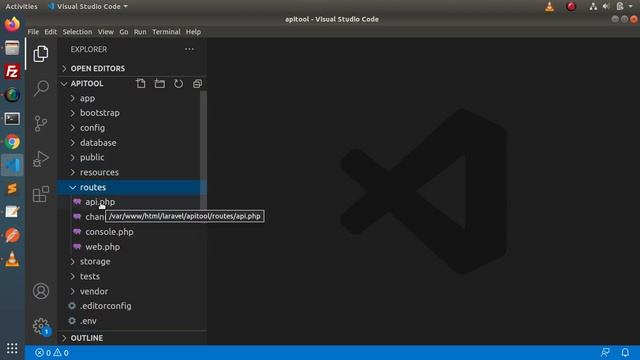Click the New Folder icon in APITOOL header
The width and height of the screenshot is (640, 360).
160,84
